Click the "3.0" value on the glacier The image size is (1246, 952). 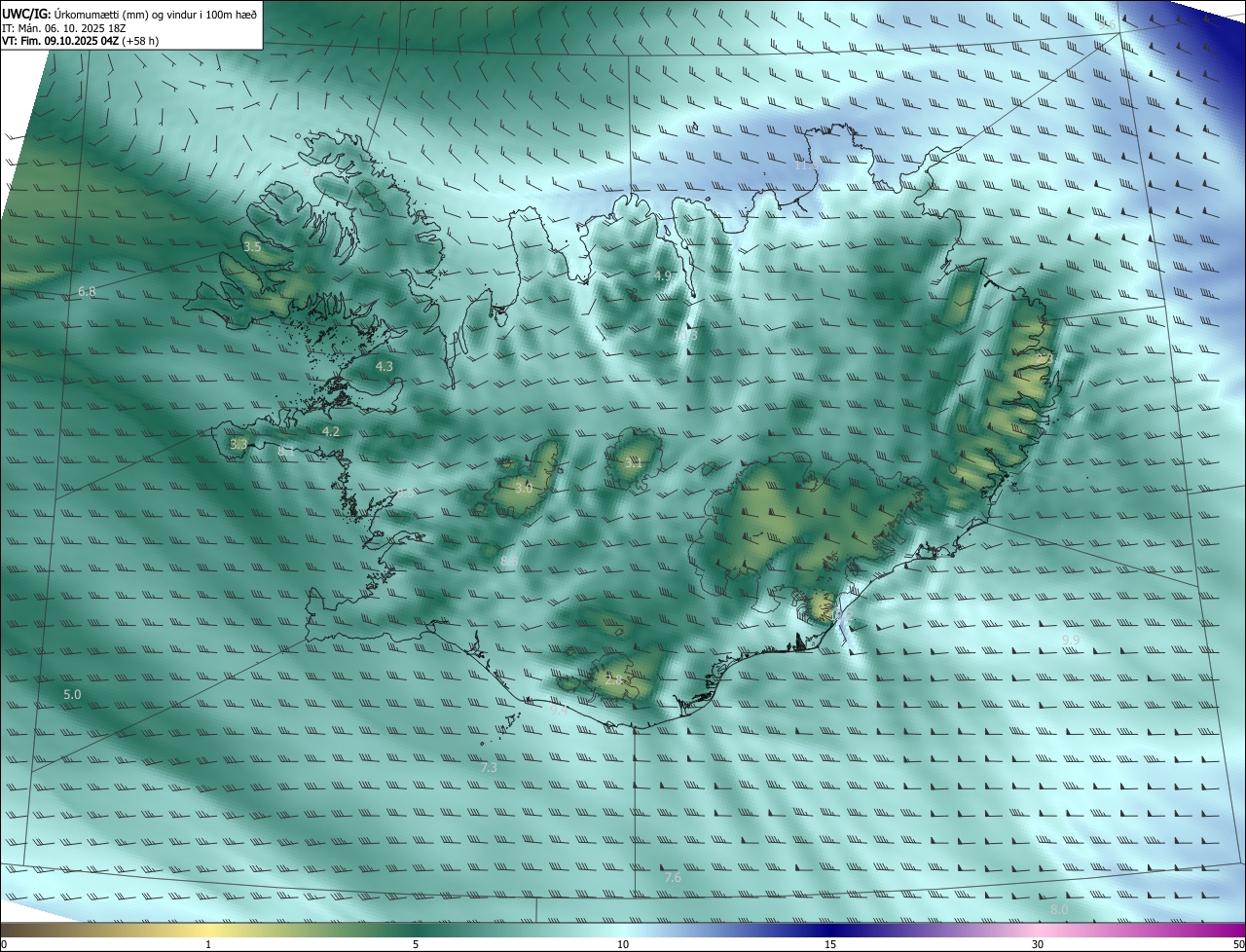point(524,488)
